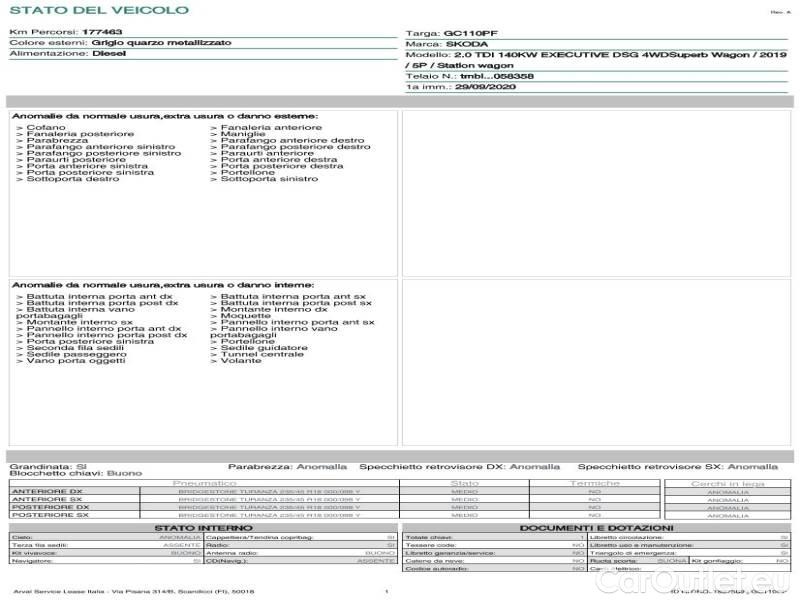The height and width of the screenshot is (600, 800).
Task: Select the Tunnel centrale entry
Action: point(260,354)
